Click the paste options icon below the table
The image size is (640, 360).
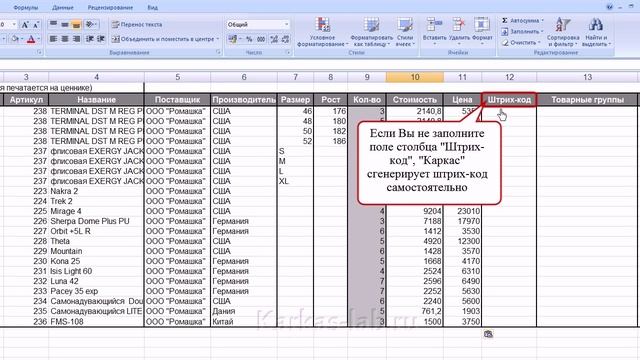(x=489, y=334)
